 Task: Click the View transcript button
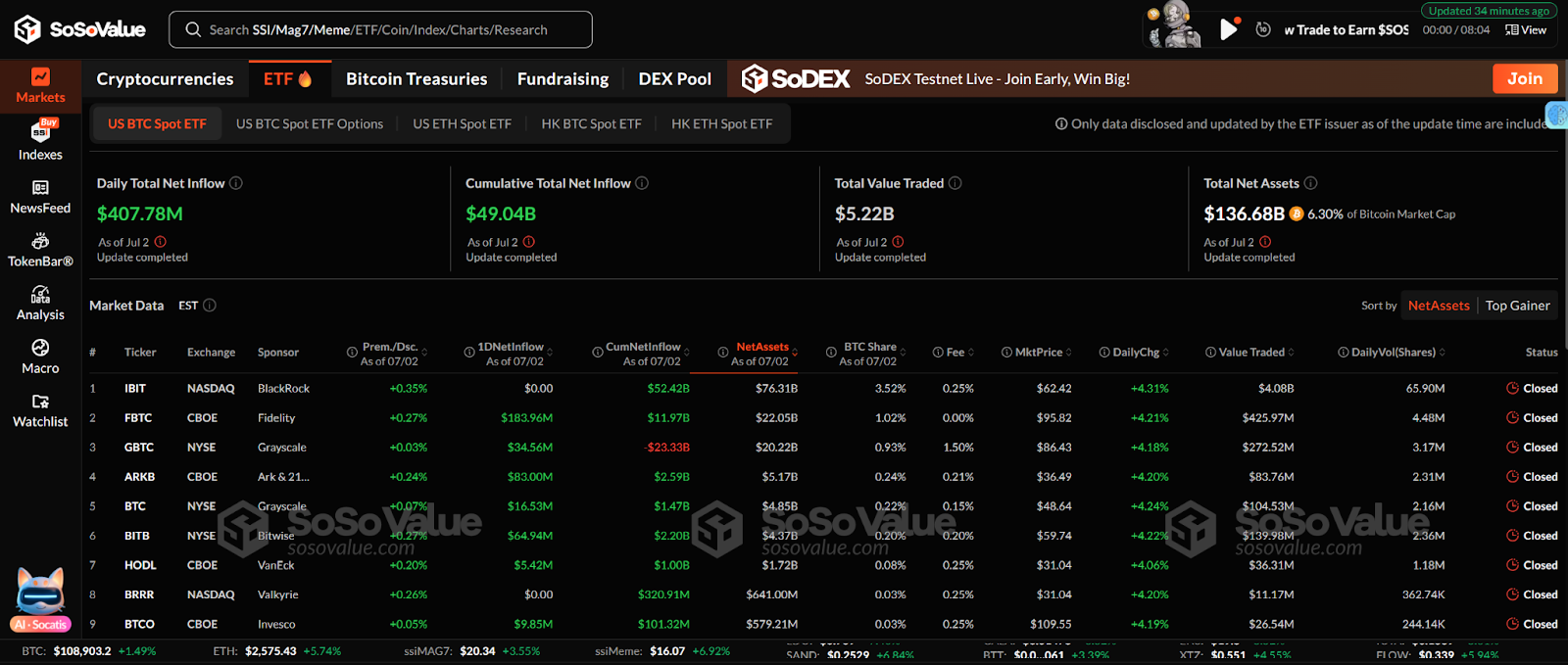click(x=1526, y=29)
